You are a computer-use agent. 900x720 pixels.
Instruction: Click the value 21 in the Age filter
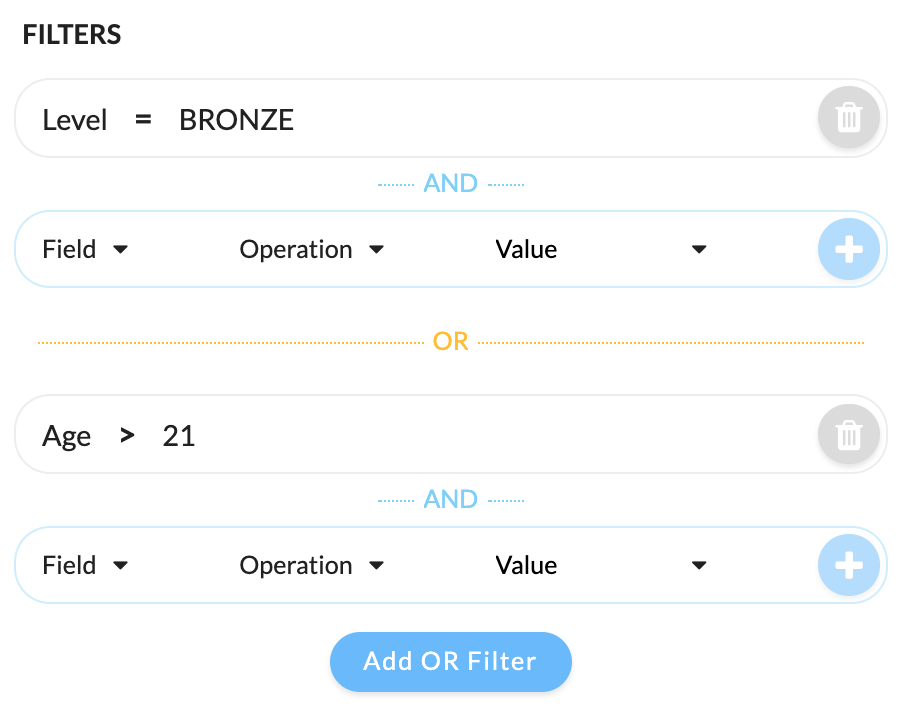click(179, 436)
